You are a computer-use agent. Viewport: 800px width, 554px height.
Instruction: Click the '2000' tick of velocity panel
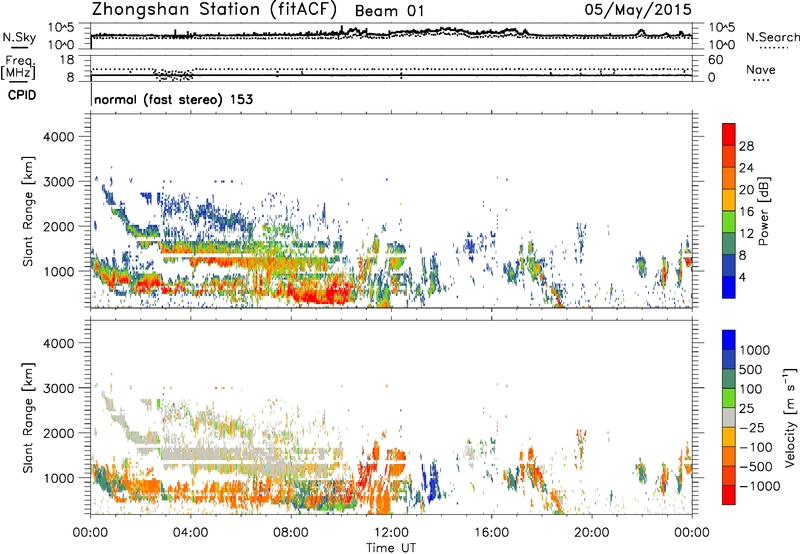(x=58, y=433)
